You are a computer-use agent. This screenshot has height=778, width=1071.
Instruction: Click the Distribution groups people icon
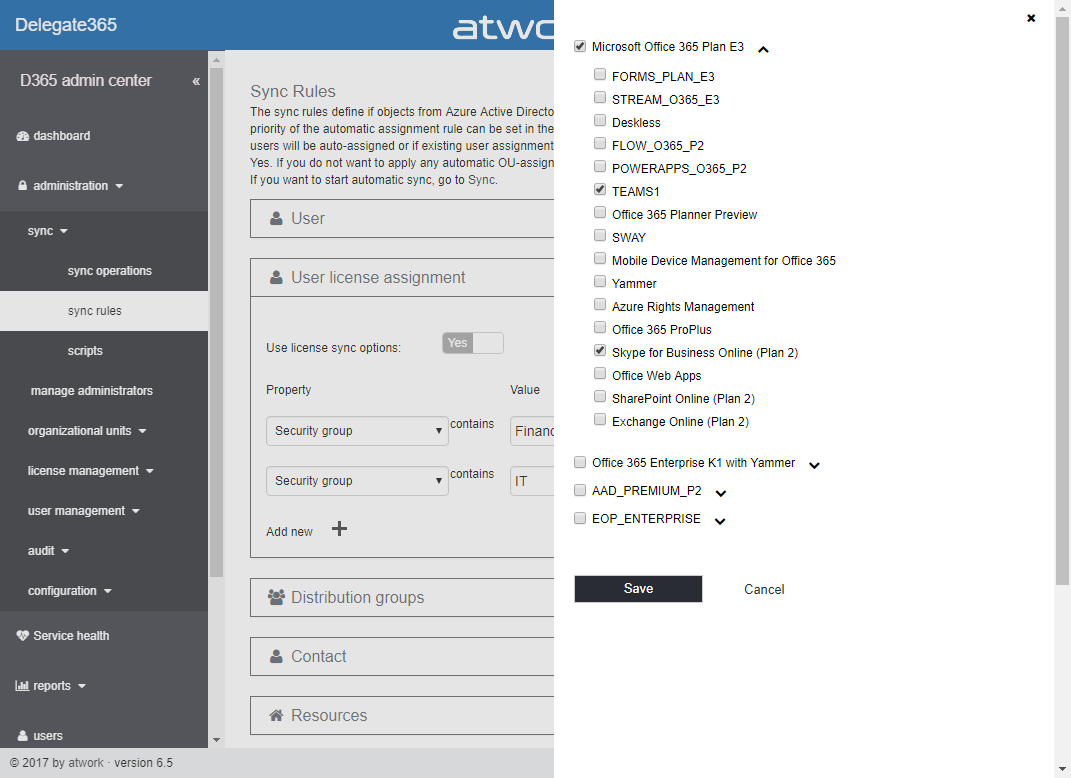[276, 597]
